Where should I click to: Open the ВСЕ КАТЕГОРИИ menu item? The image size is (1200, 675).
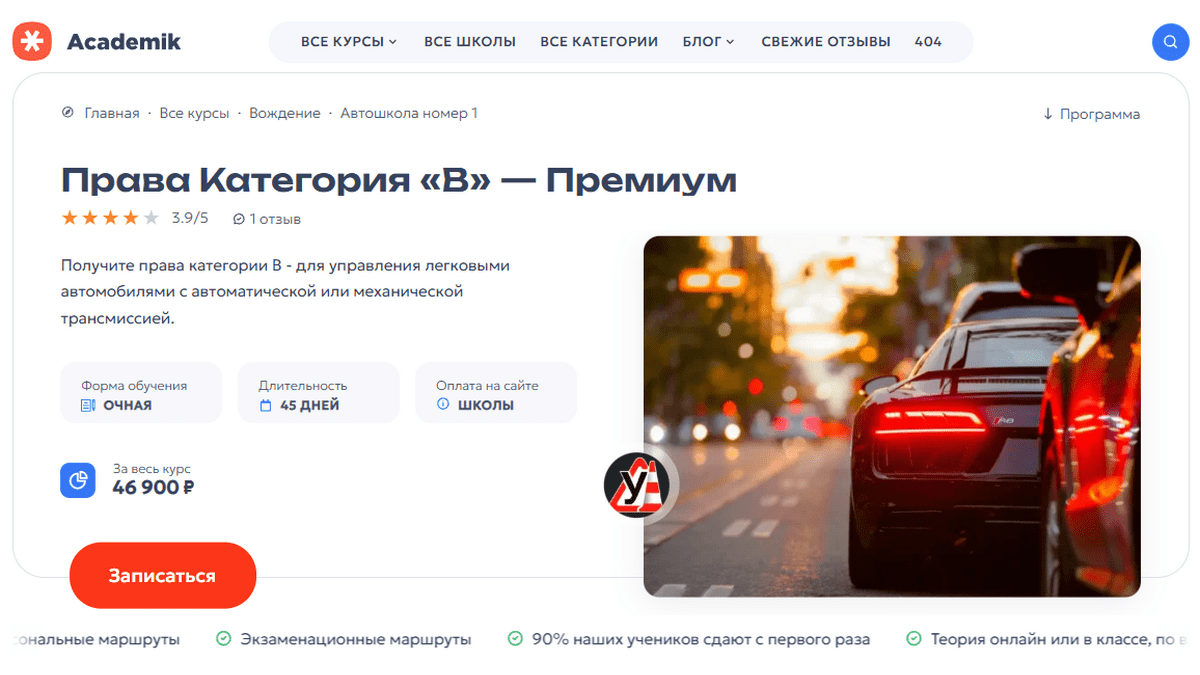pyautogui.click(x=599, y=42)
